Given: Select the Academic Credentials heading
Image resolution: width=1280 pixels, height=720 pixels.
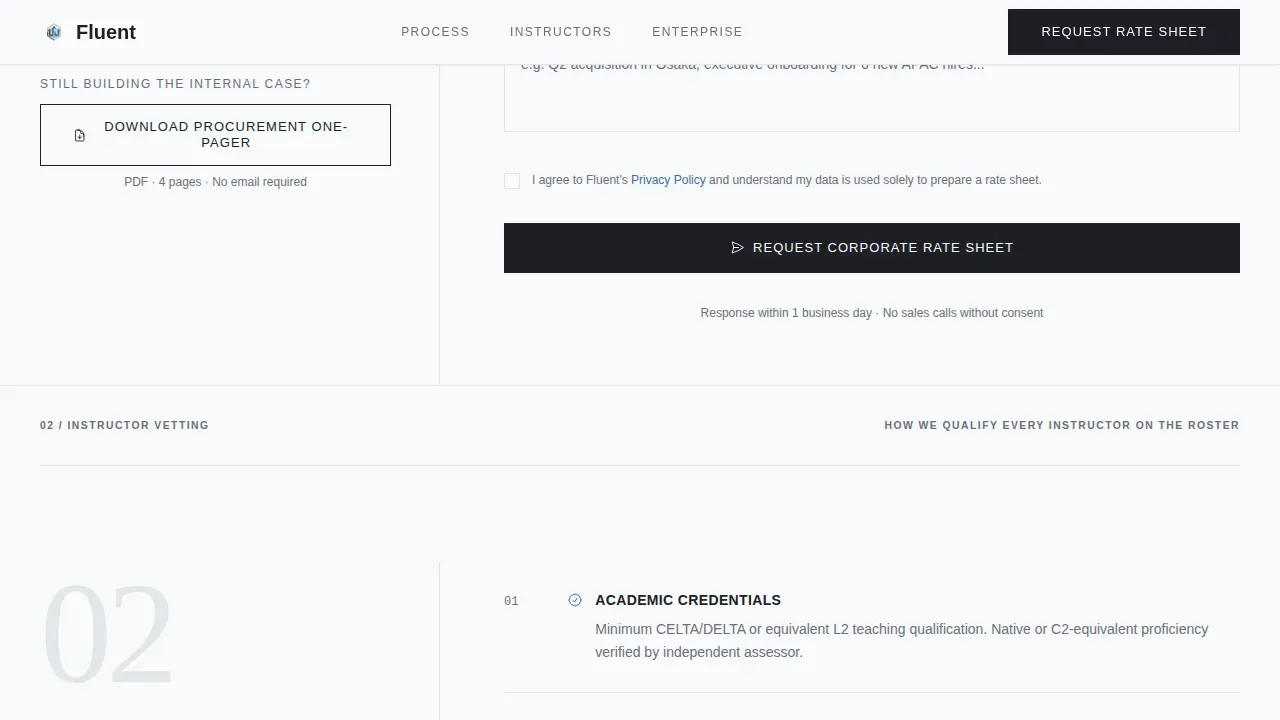Looking at the screenshot, I should (x=688, y=600).
